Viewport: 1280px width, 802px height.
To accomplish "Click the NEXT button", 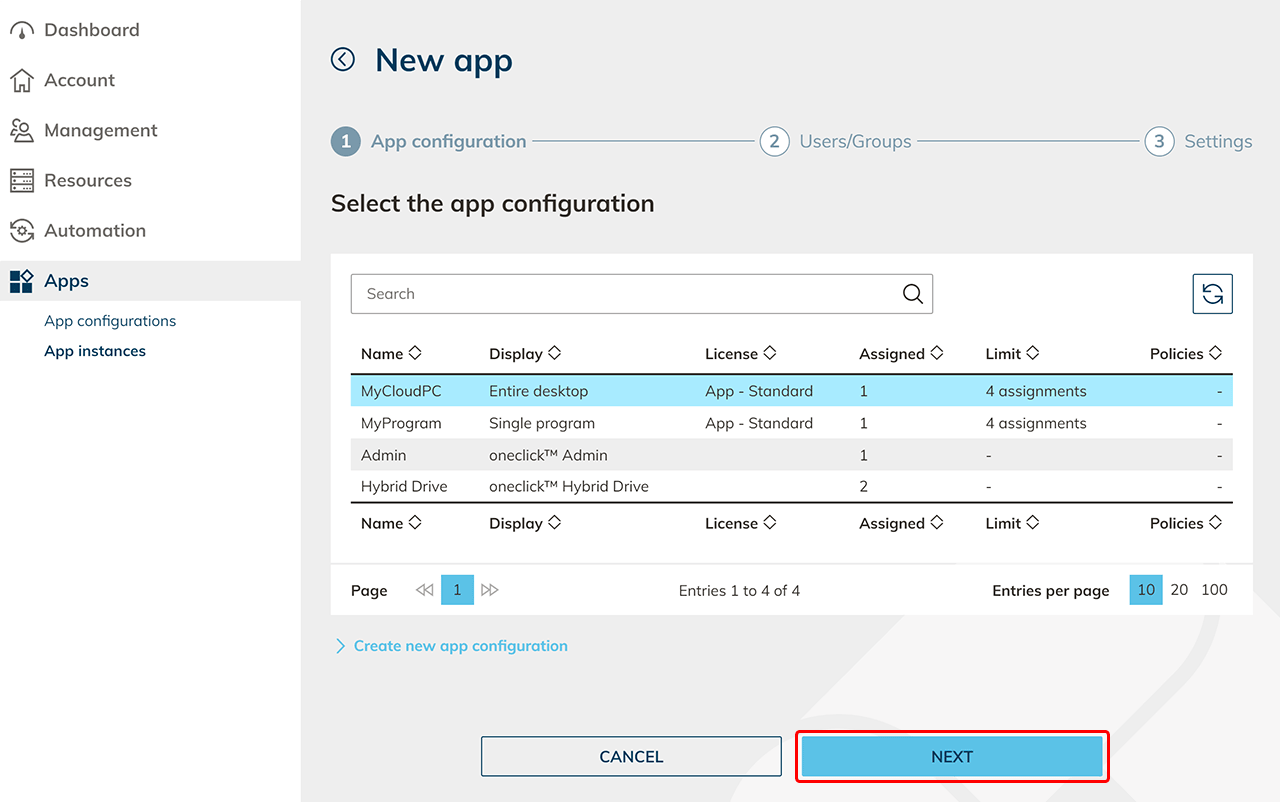I will [x=951, y=757].
